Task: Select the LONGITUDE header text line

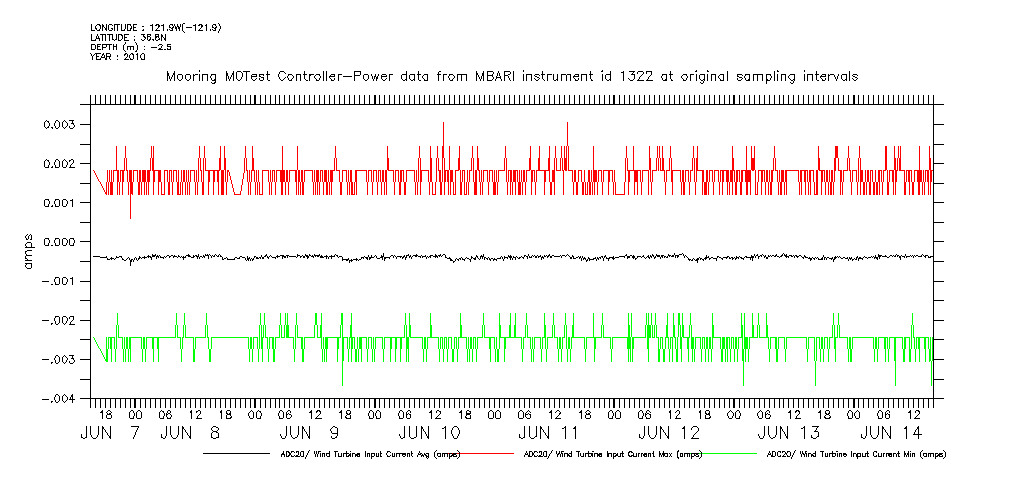Action: pos(155,27)
